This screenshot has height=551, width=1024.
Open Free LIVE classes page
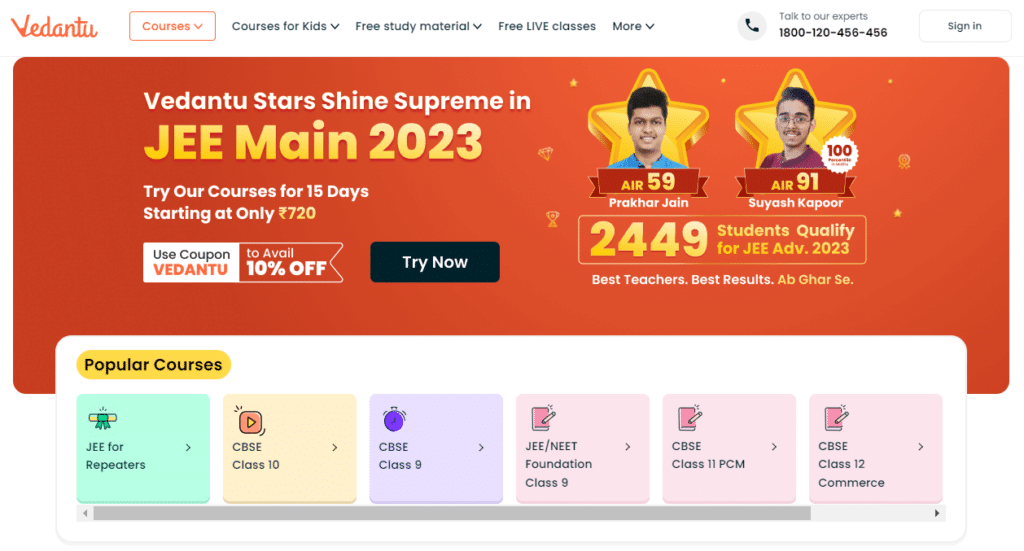pos(546,26)
